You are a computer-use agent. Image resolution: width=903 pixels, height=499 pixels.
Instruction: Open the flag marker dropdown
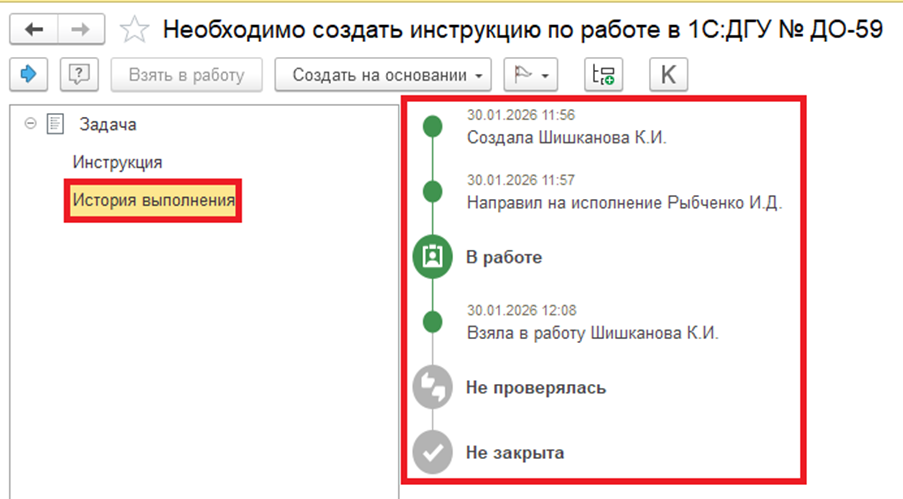tap(531, 75)
